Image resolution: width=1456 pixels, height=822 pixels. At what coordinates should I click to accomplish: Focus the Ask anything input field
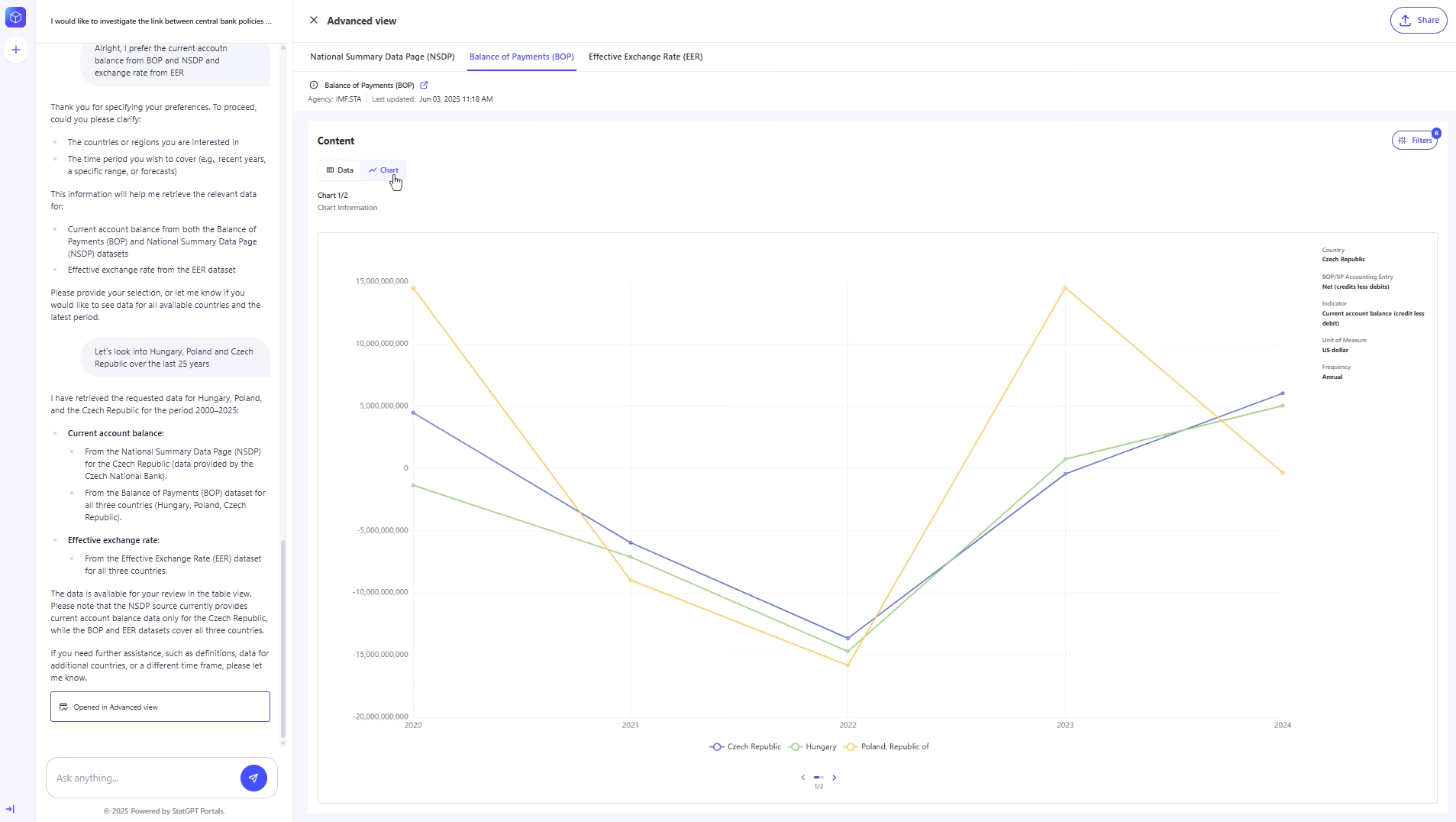(144, 778)
